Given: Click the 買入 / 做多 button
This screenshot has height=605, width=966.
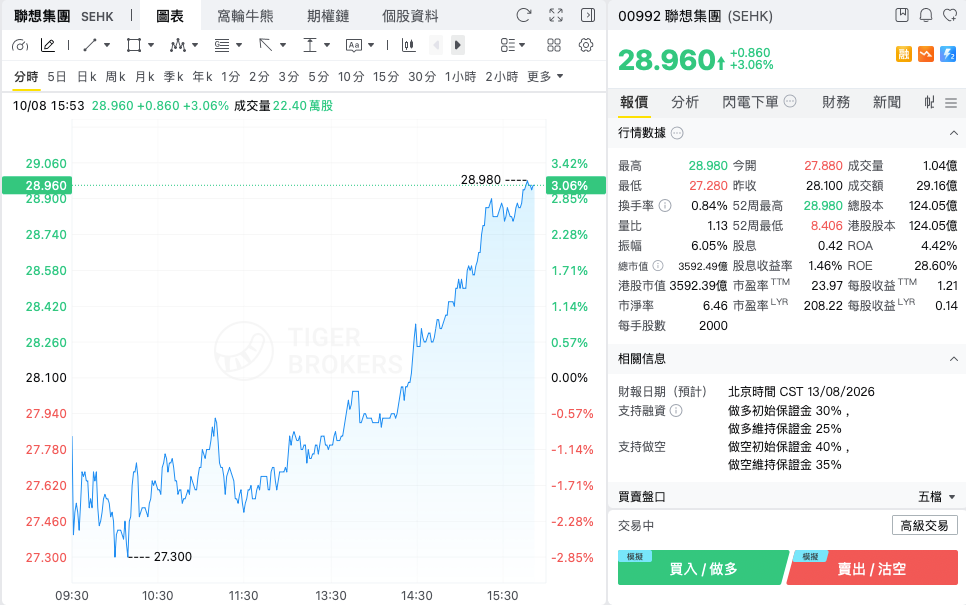Looking at the screenshot, I should 703,568.
